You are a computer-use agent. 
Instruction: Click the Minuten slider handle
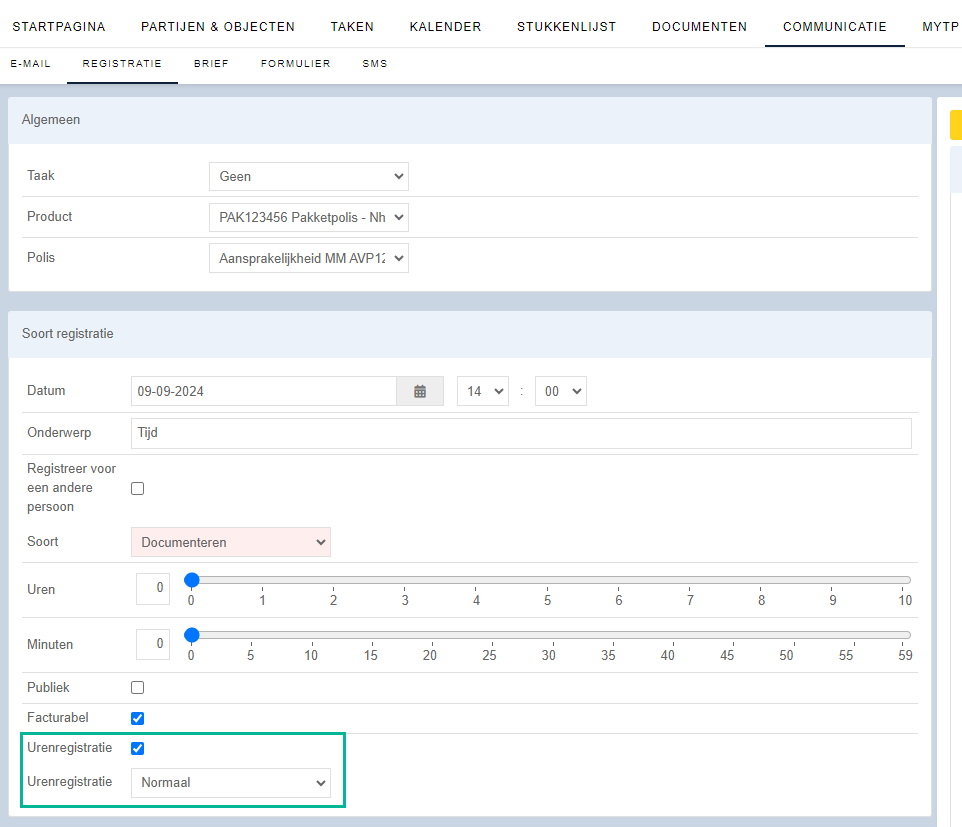[192, 635]
